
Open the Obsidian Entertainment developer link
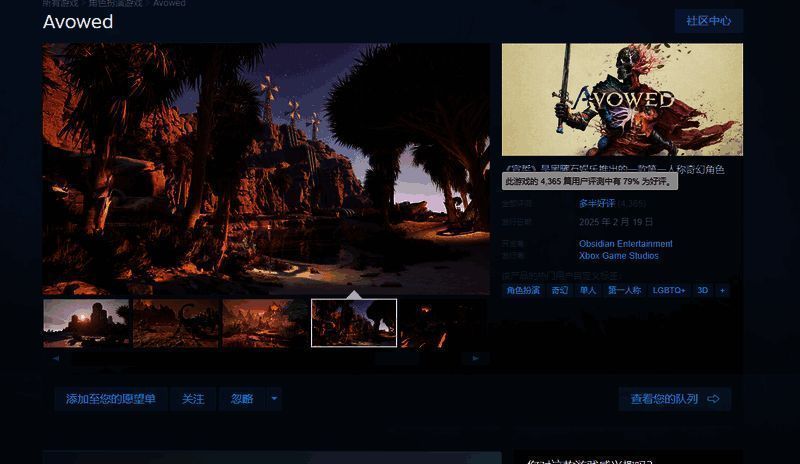tap(625, 243)
